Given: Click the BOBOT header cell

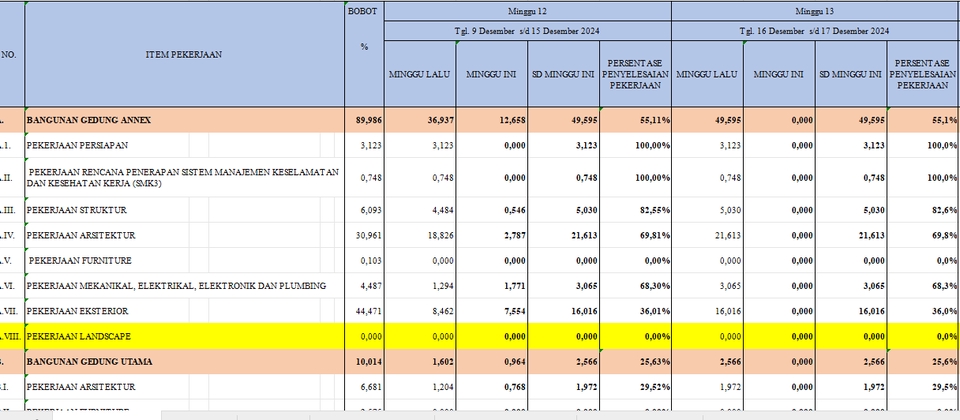Looking at the screenshot, I should tap(361, 10).
